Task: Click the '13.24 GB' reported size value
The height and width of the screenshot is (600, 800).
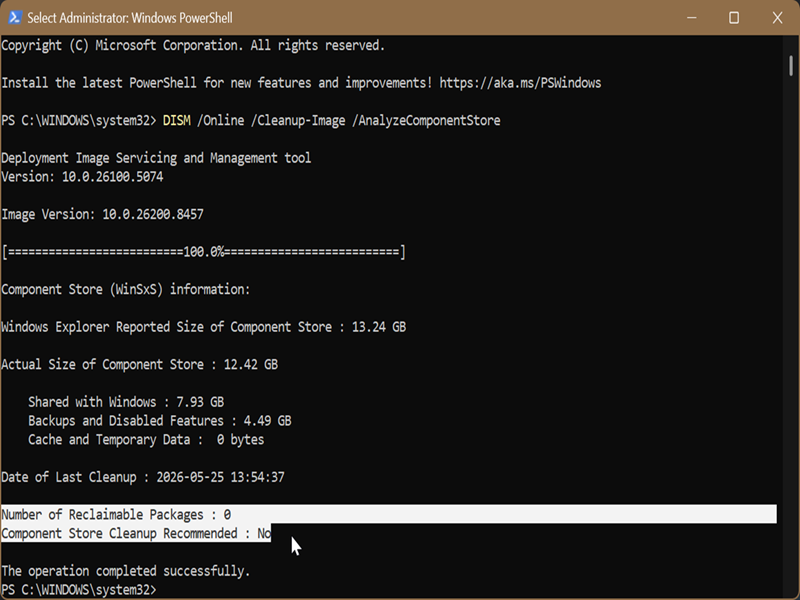Action: (379, 327)
